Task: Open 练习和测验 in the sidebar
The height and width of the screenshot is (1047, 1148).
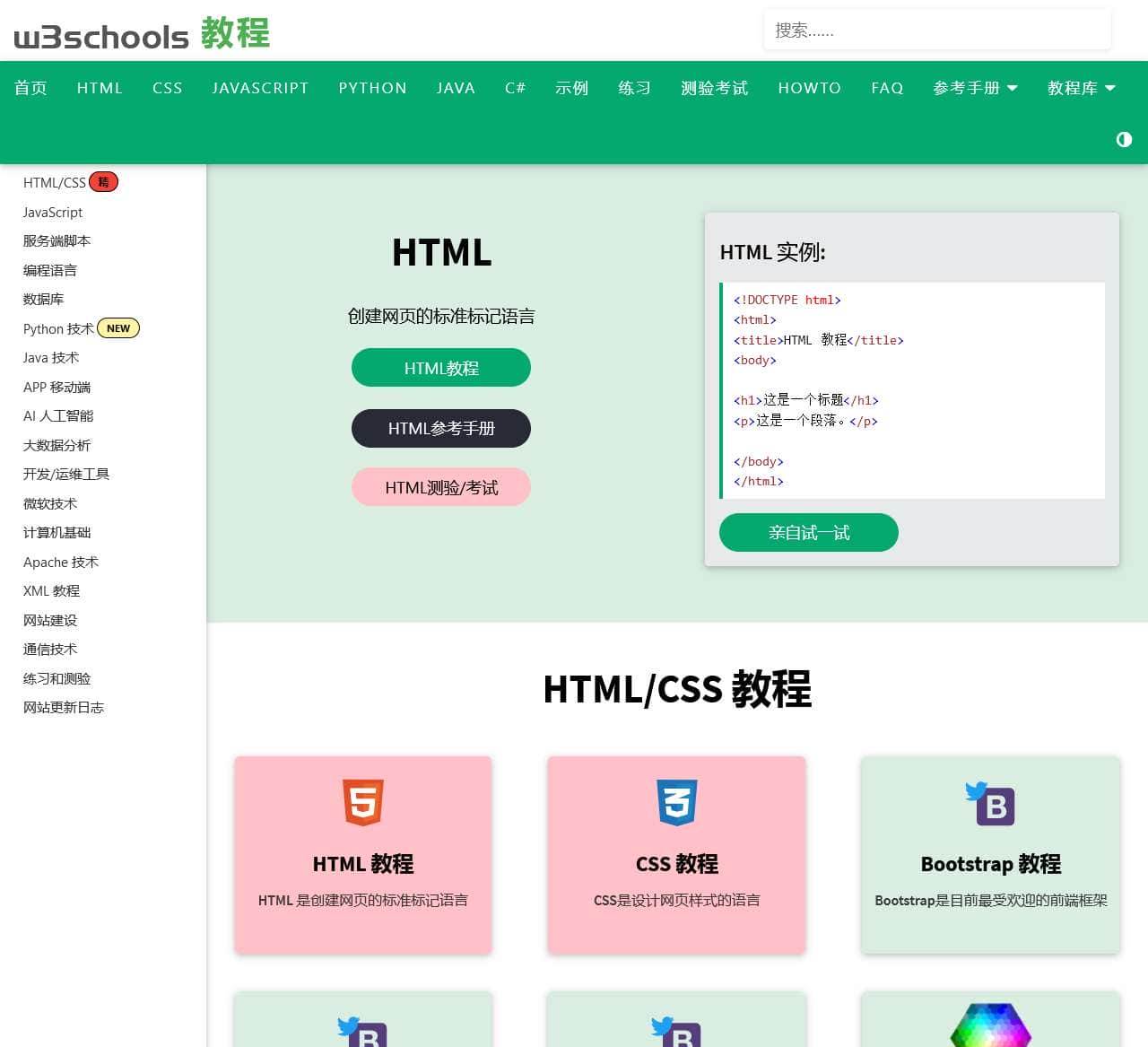Action: (x=57, y=678)
